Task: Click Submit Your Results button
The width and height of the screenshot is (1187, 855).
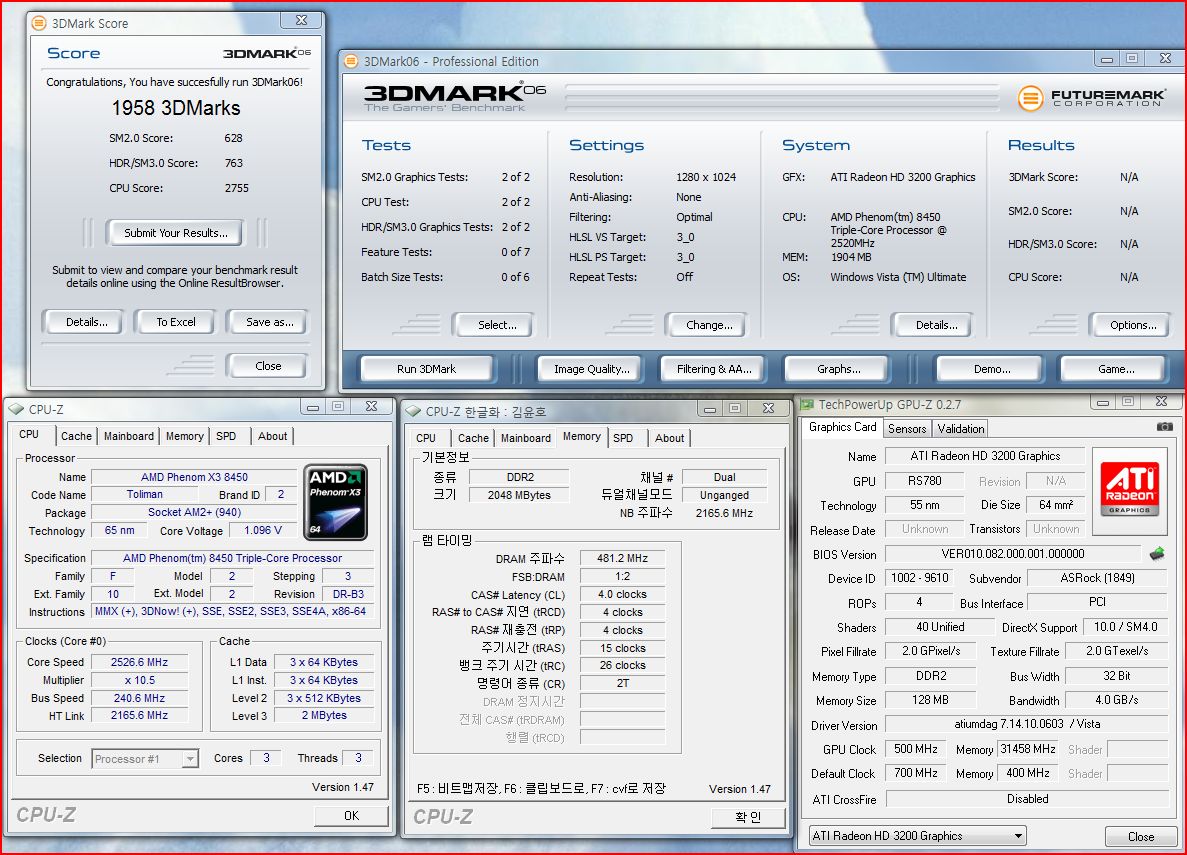Action: 176,233
